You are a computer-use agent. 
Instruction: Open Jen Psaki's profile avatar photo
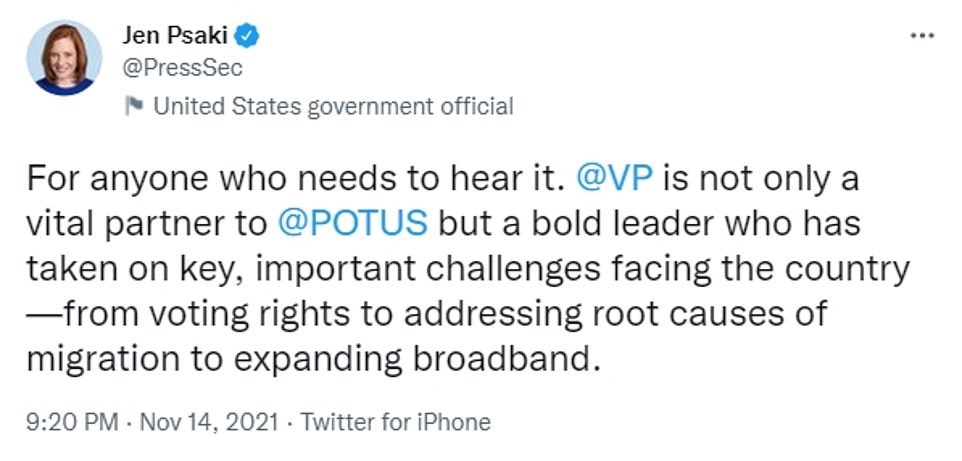click(x=64, y=58)
